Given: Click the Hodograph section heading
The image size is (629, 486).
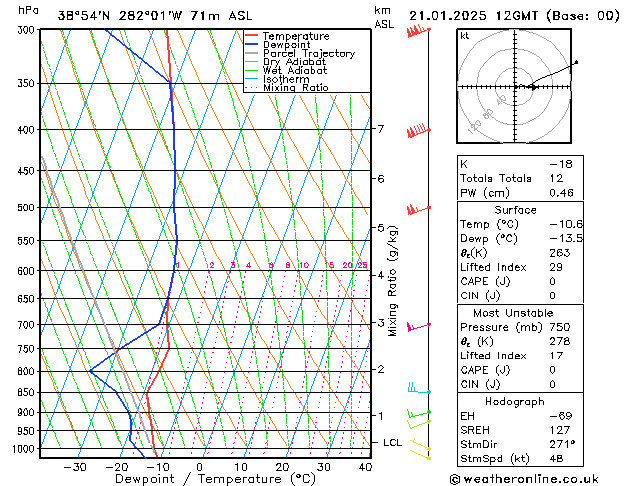Looking at the screenshot, I should tap(515, 401).
